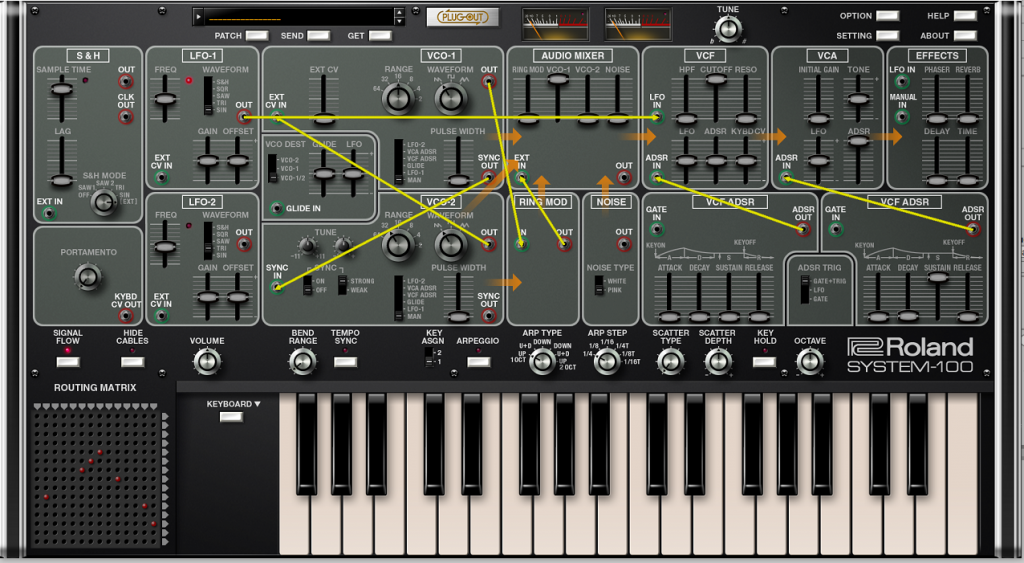The width and height of the screenshot is (1024, 563).
Task: Click the patch up/down stepper arrows
Action: point(399,17)
